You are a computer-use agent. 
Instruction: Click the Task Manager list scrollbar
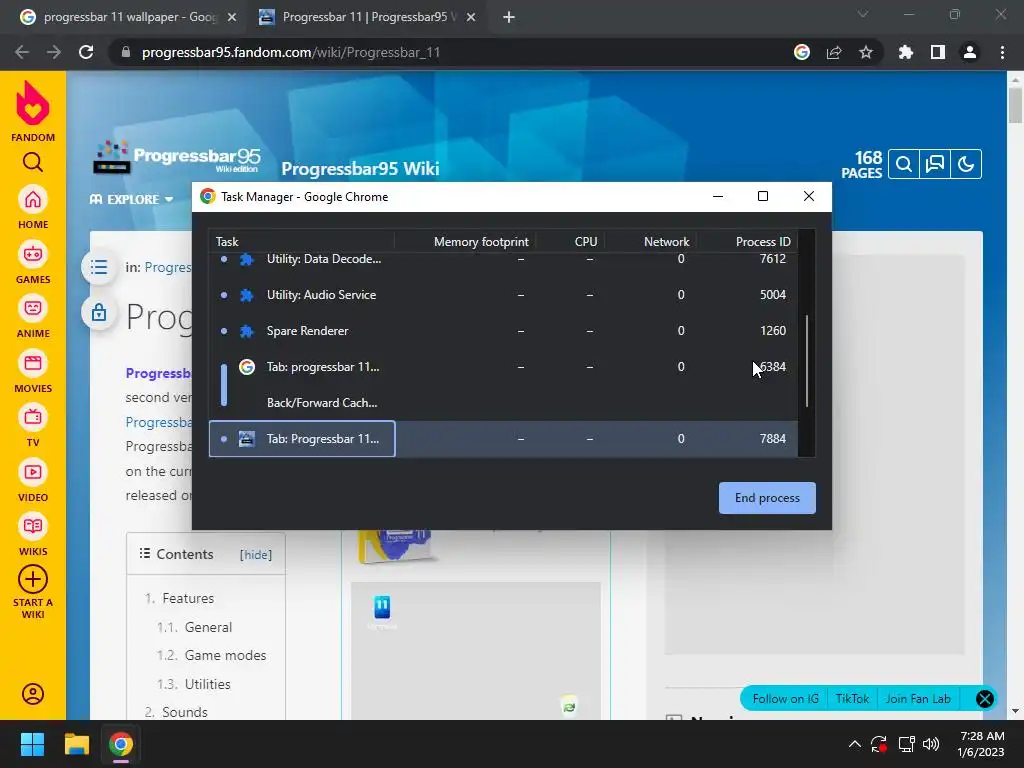807,360
